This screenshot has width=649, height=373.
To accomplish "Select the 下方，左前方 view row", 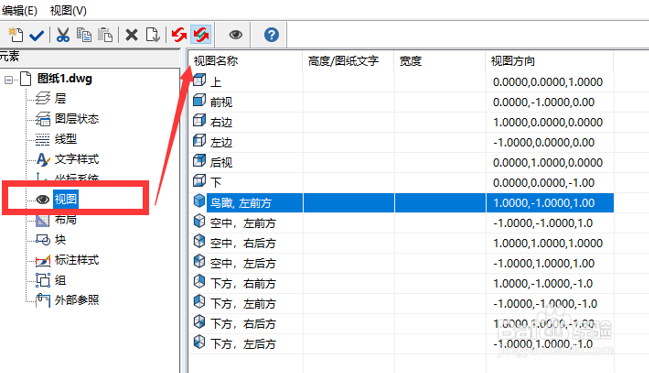I will pyautogui.click(x=401, y=304).
